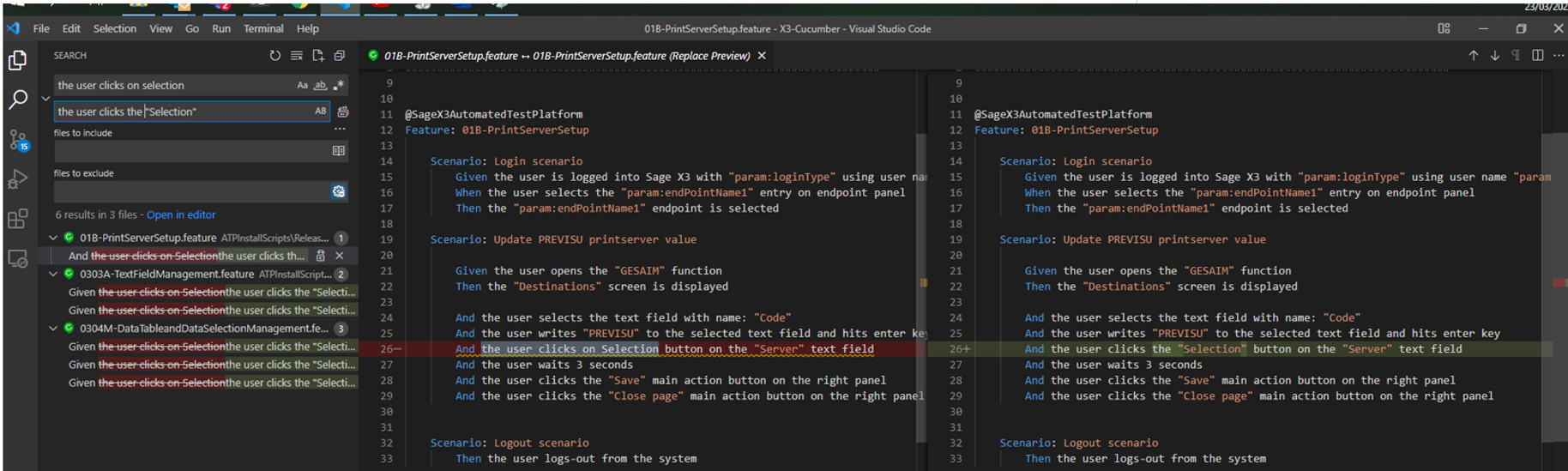Go to previous change arrow
This screenshot has height=471, width=1568.
[x=1473, y=56]
